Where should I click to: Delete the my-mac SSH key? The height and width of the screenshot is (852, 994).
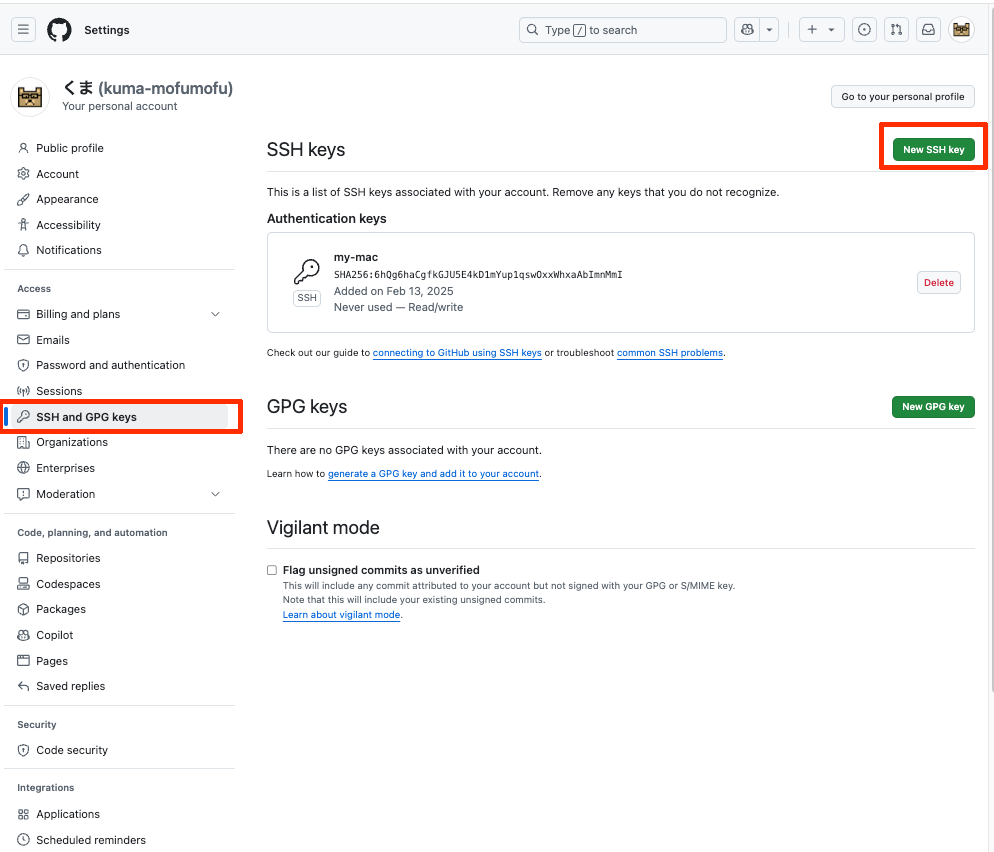tap(938, 283)
